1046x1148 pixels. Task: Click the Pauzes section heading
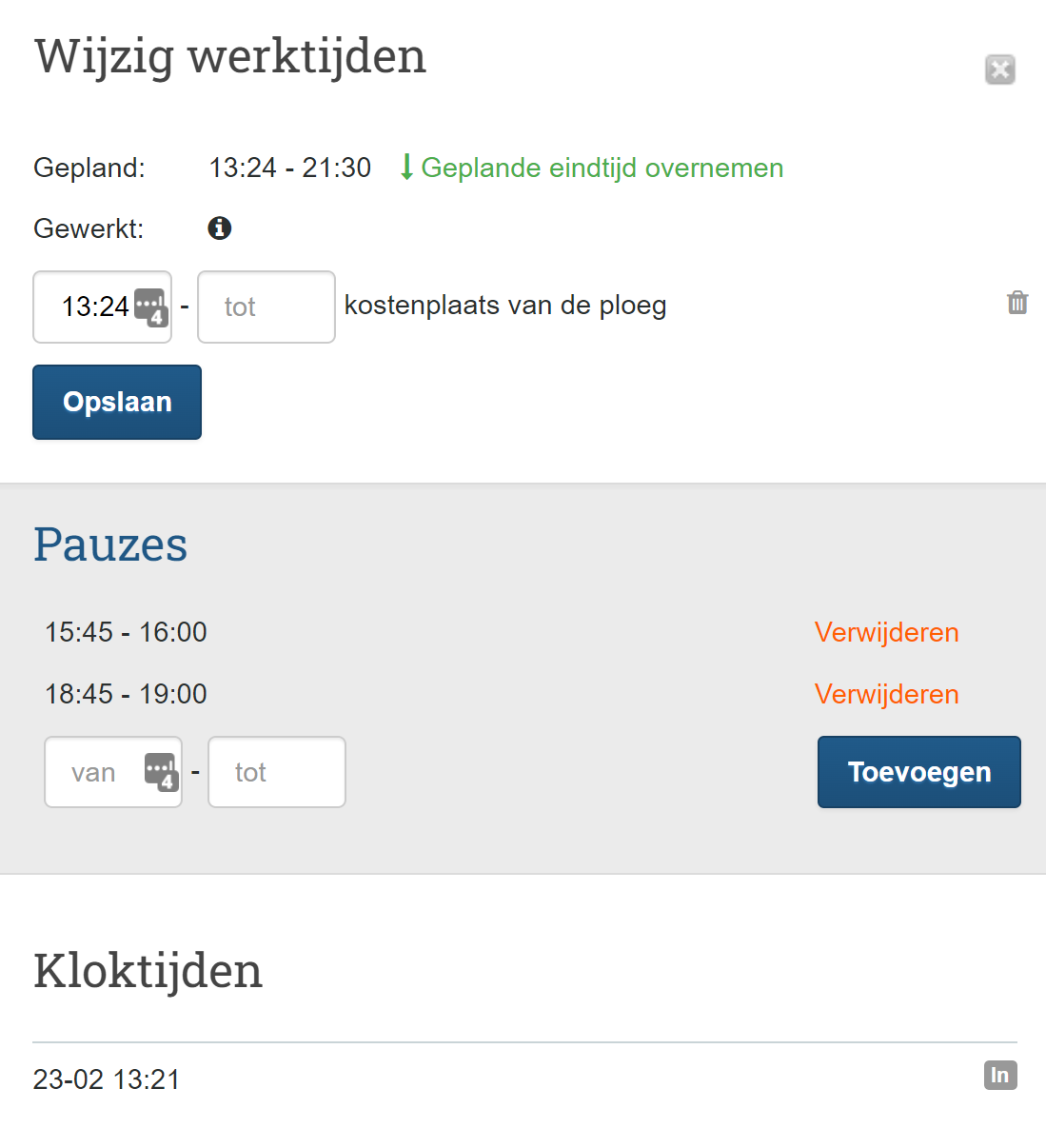[110, 544]
